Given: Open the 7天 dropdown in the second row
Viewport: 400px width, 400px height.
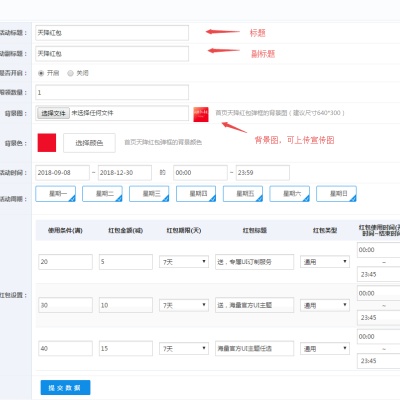Looking at the screenshot, I should point(184,305).
